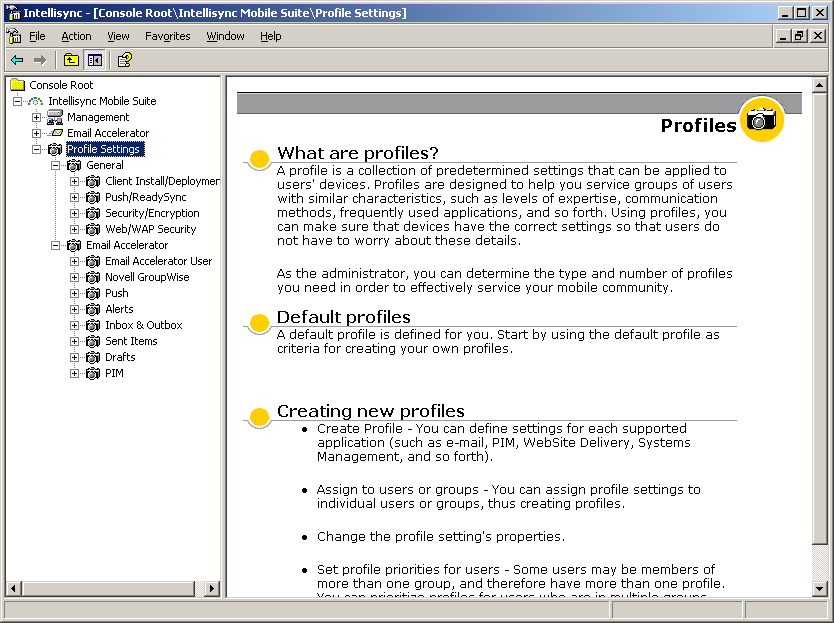The width and height of the screenshot is (834, 623).
Task: Click the Email Accelerator top-level node icon
Action: pyautogui.click(x=55, y=133)
